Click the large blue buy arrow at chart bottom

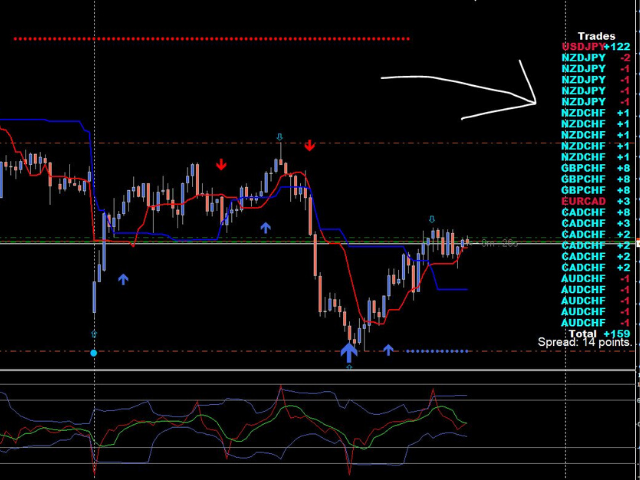348,351
